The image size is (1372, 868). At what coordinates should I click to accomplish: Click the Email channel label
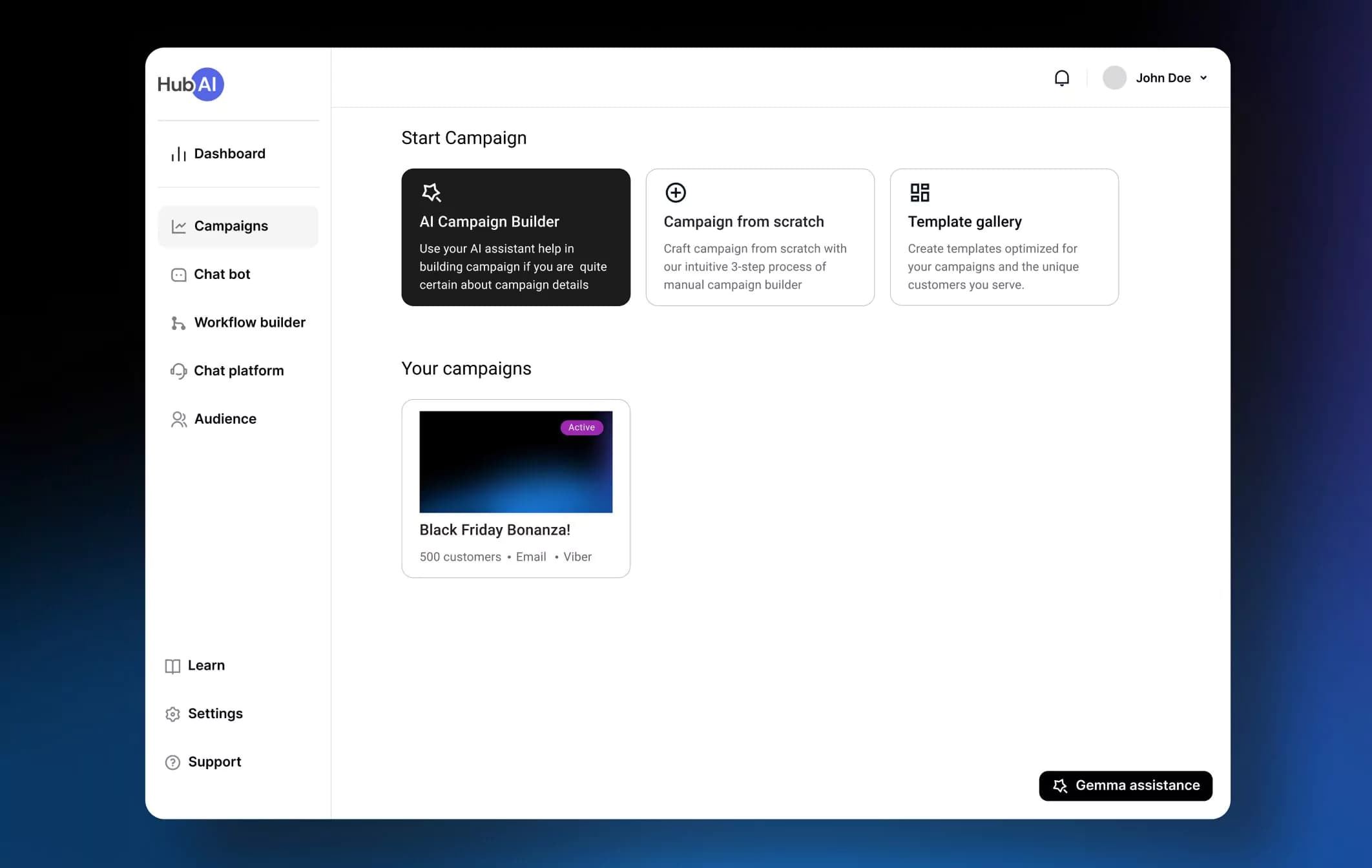coord(531,557)
